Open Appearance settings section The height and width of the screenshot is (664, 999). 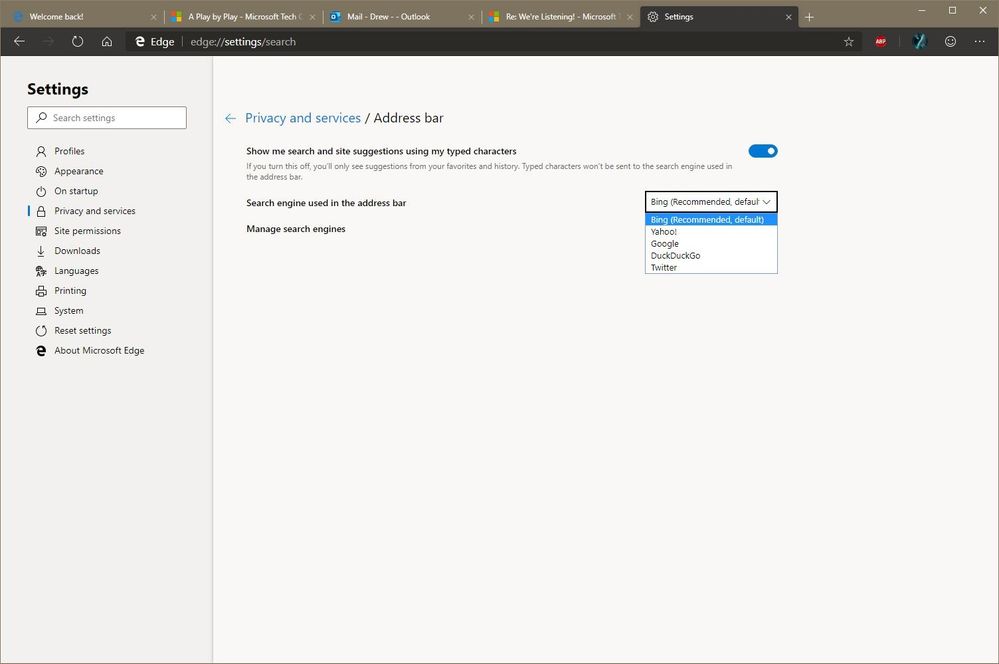click(78, 171)
